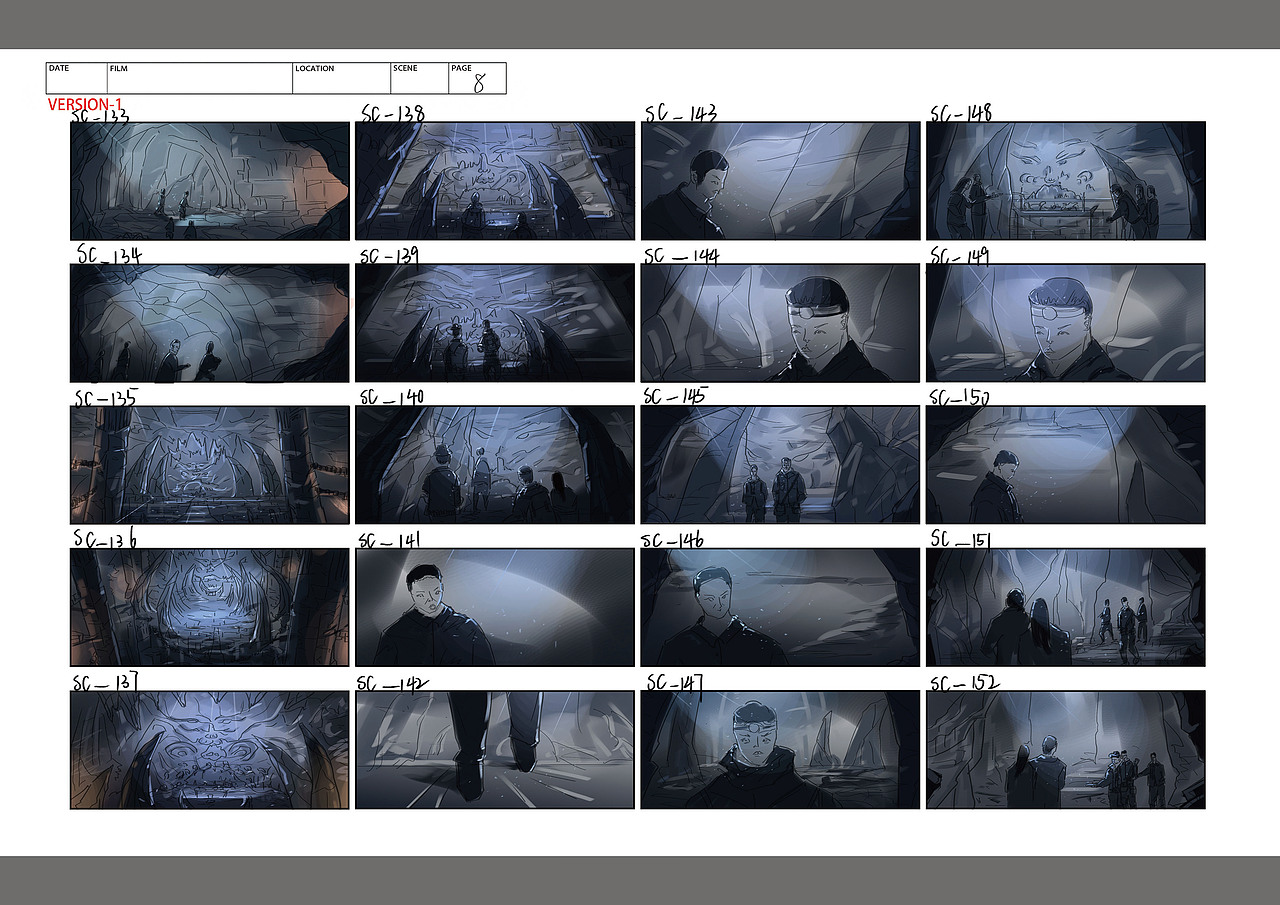
Task: Click the red VERSION-1 label
Action: 85,104
